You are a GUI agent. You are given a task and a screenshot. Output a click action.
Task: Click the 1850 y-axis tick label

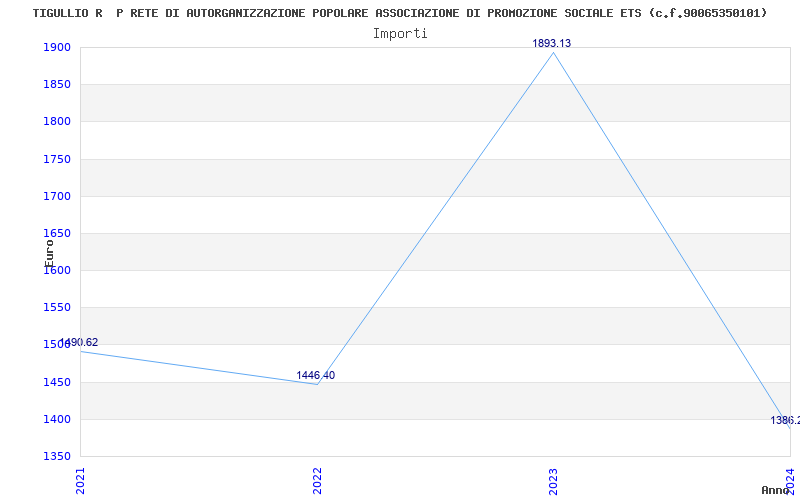click(57, 85)
